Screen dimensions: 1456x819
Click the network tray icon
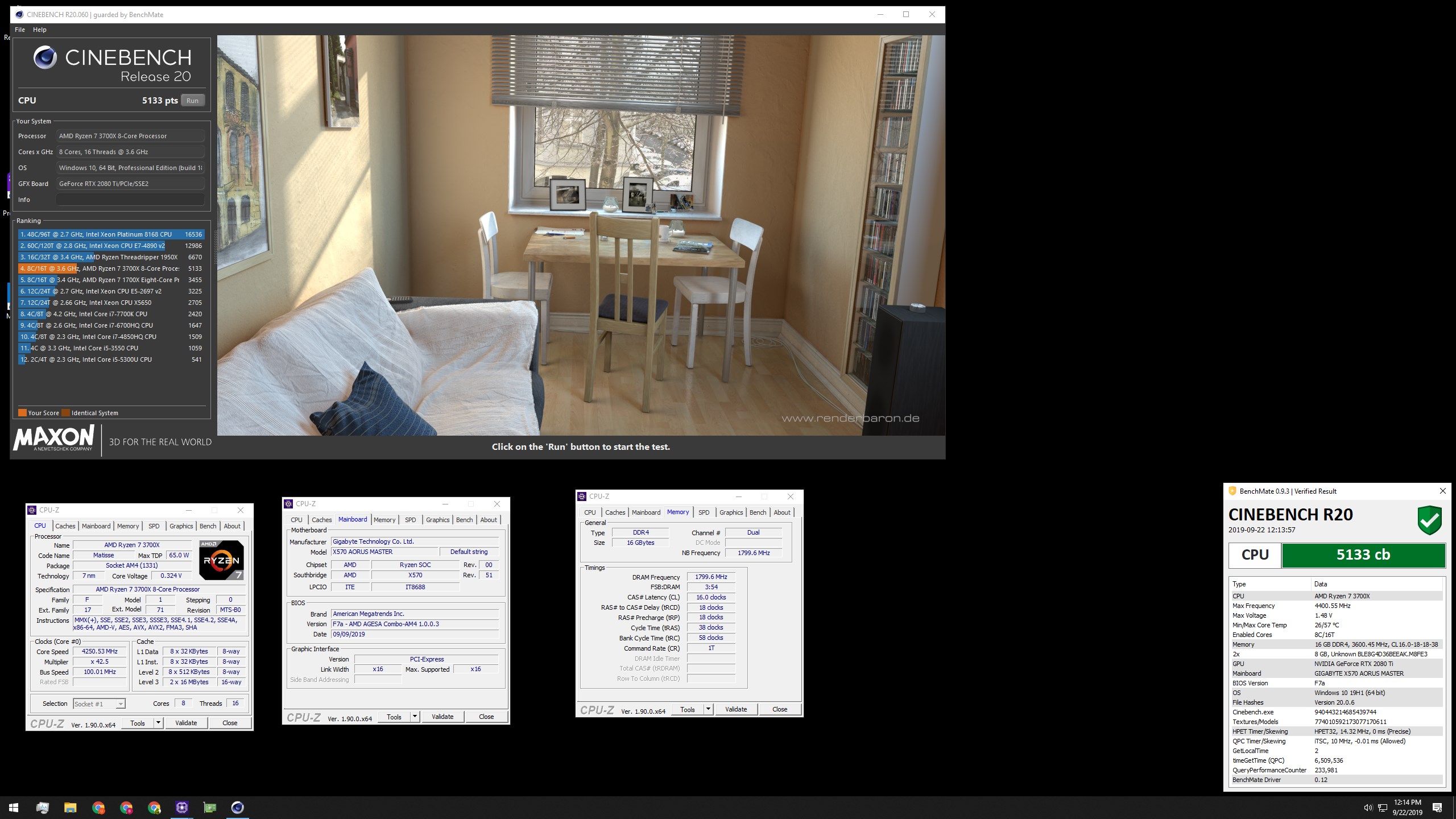[x=1383, y=808]
